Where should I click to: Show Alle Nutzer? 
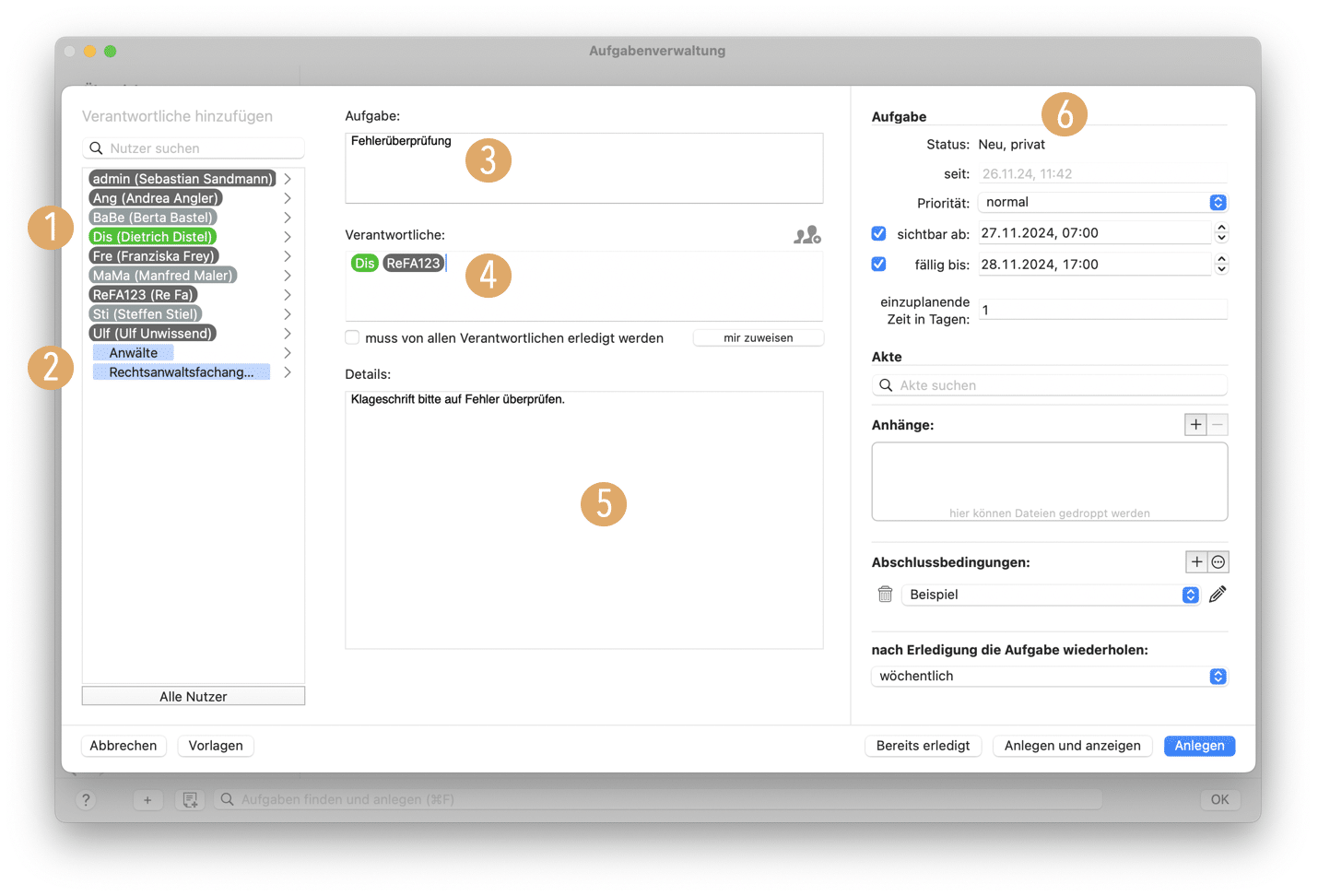194,696
